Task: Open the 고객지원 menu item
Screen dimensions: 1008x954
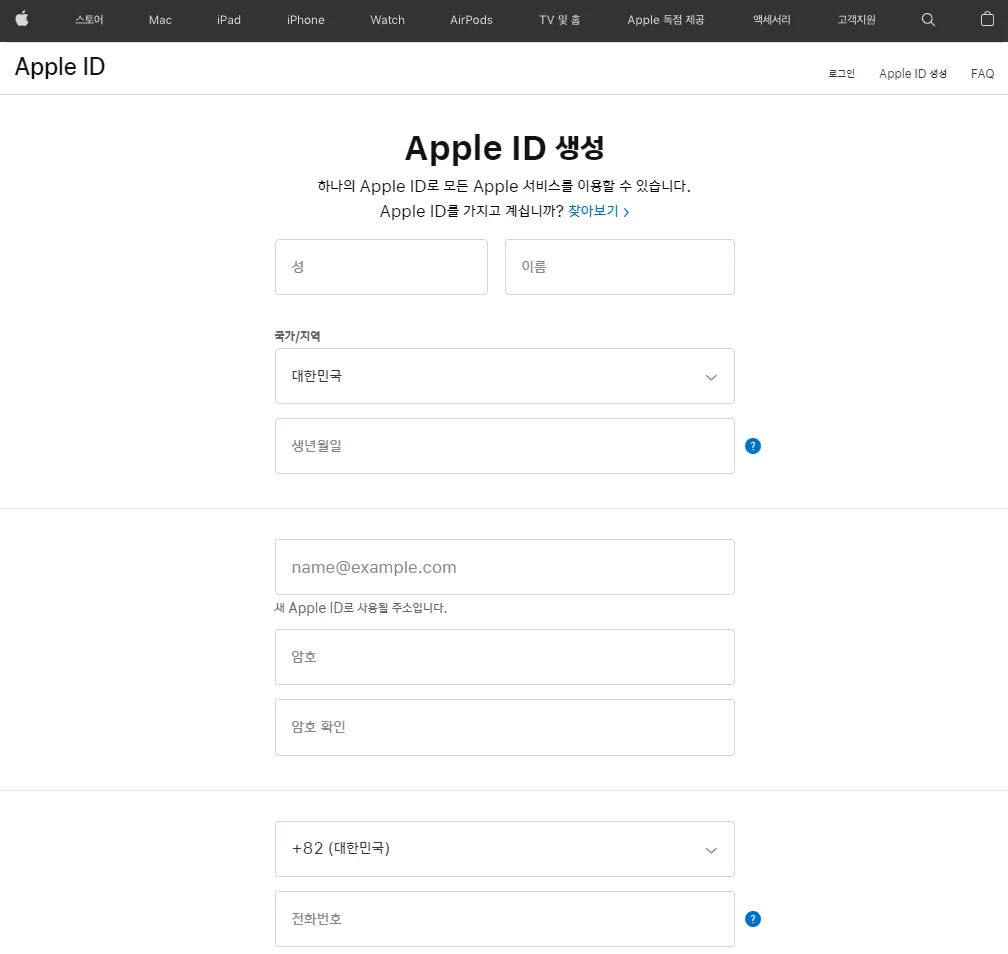Action: 856,20
